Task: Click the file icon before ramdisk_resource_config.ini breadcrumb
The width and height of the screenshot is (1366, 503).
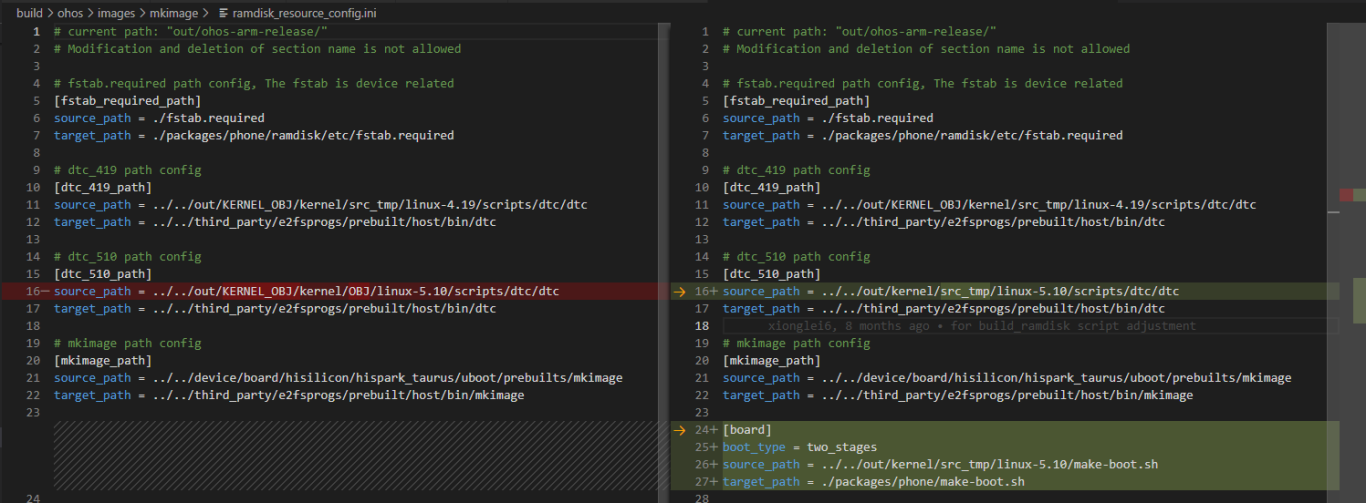Action: pos(222,13)
